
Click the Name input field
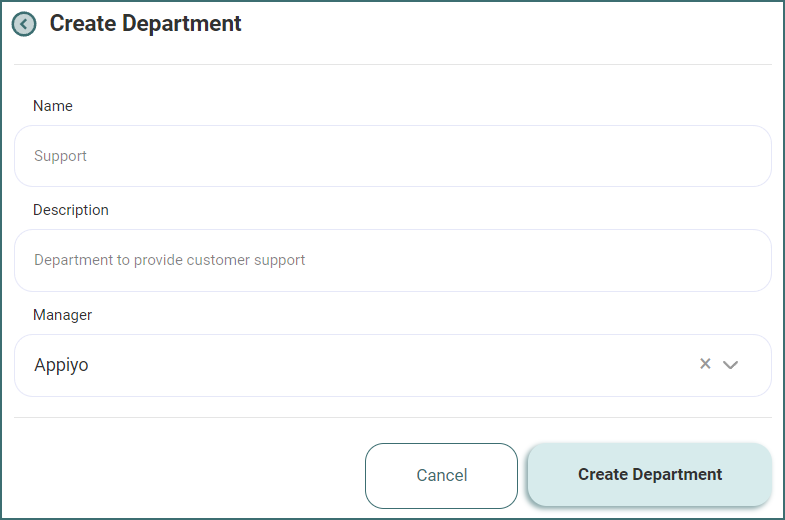392,156
